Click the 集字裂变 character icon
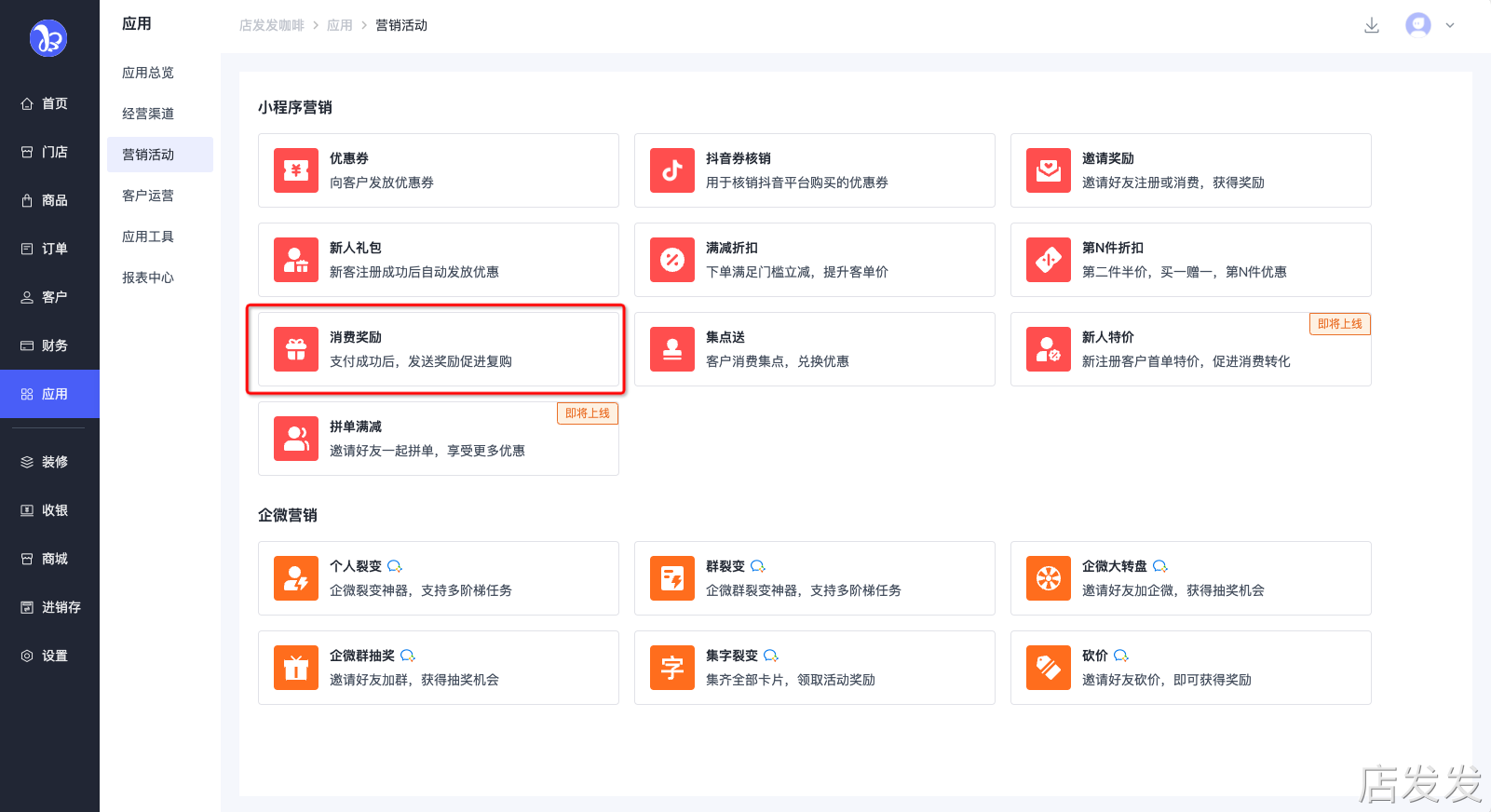The height and width of the screenshot is (812, 1491). [672, 668]
